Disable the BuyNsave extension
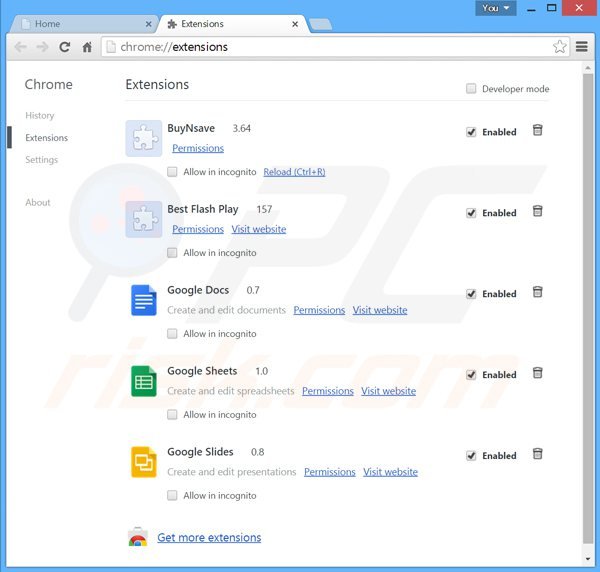 tap(471, 132)
